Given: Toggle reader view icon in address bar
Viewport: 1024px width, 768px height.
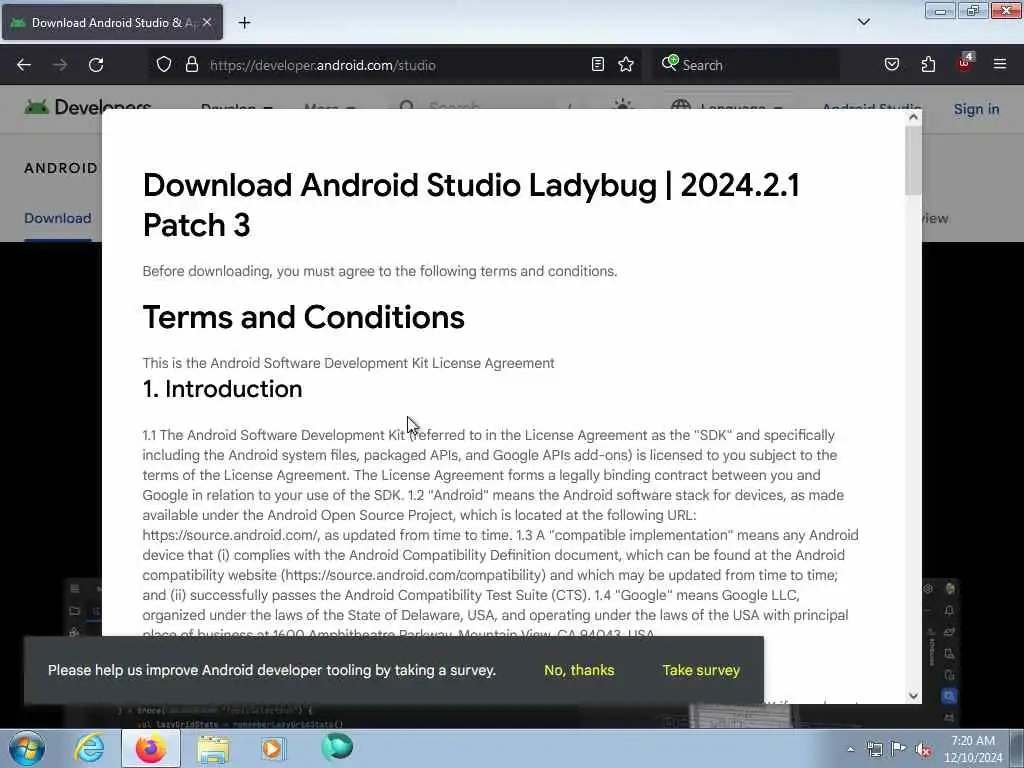Looking at the screenshot, I should (x=598, y=64).
